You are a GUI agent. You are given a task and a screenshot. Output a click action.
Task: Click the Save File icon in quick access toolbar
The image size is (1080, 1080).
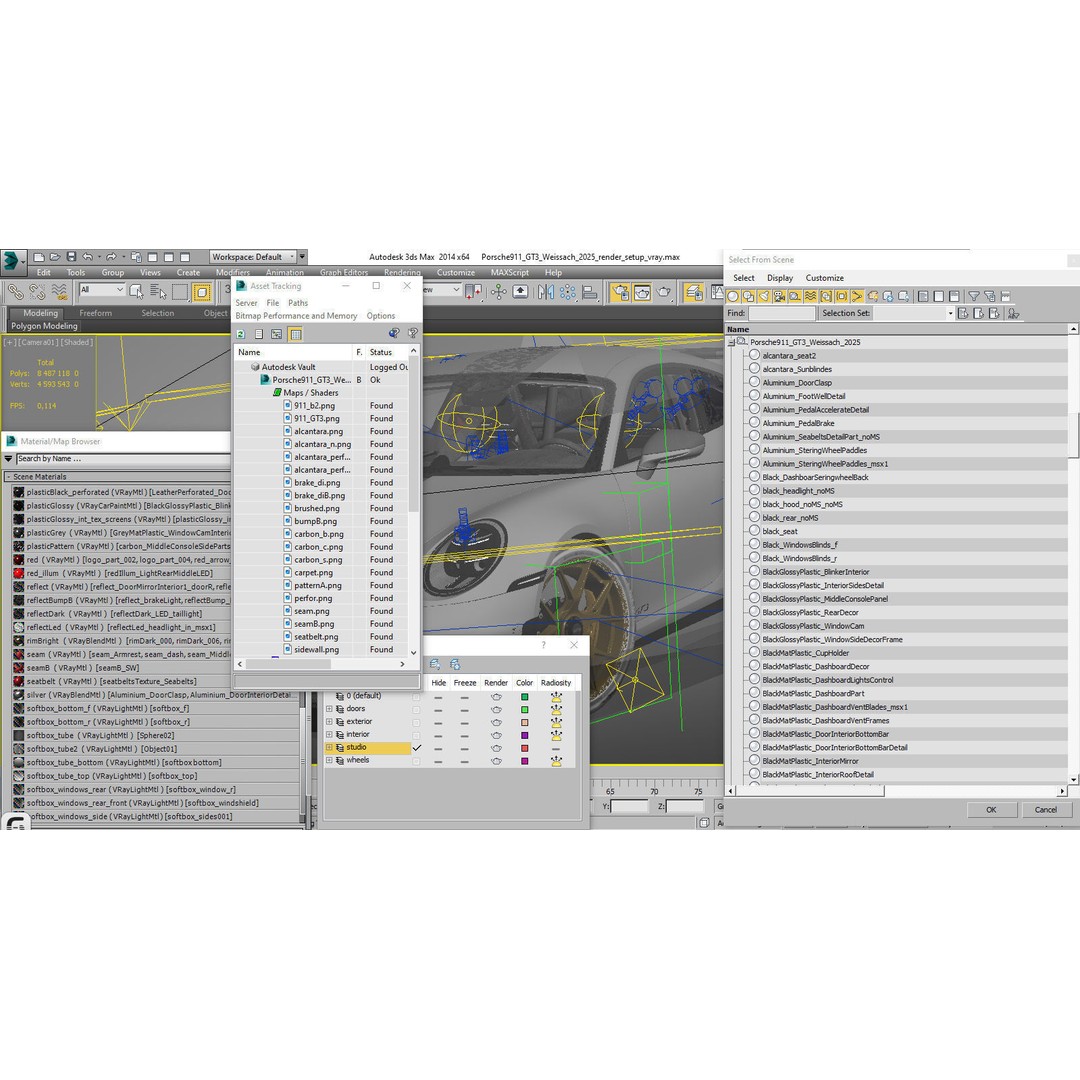71,257
